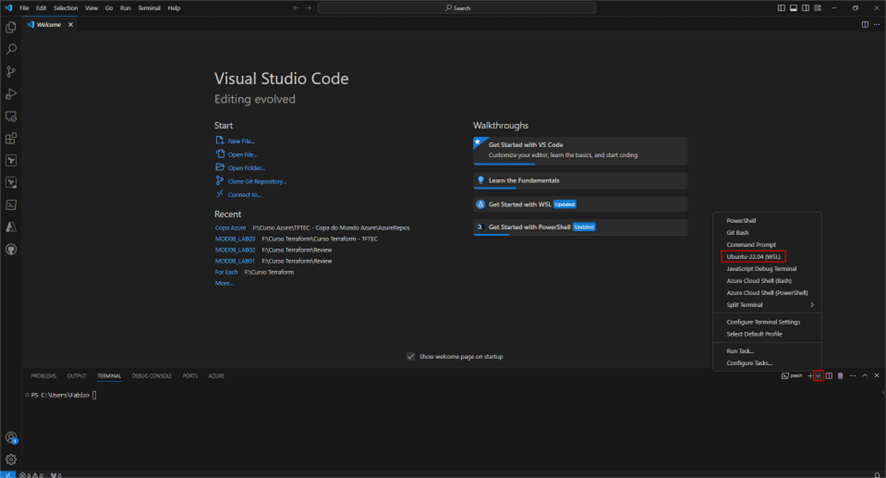Screen dimensions: 886x478
Task: Open the Terraform Cloud view
Action: tap(11, 182)
